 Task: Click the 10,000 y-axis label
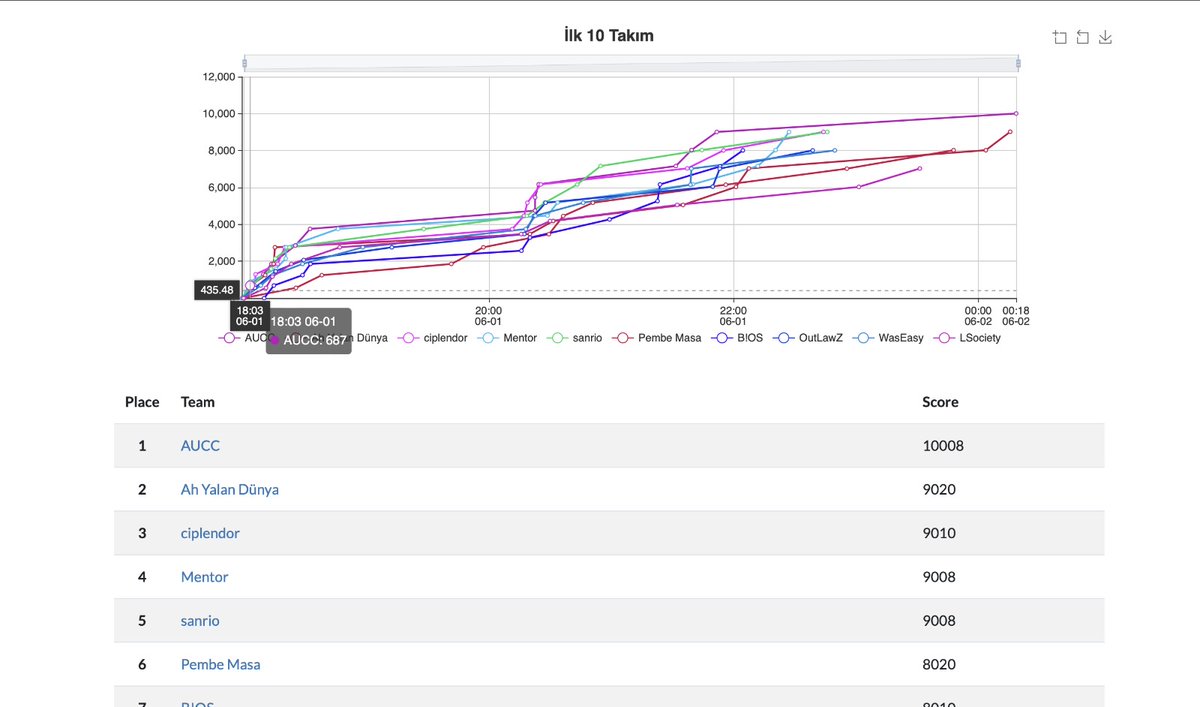point(218,114)
